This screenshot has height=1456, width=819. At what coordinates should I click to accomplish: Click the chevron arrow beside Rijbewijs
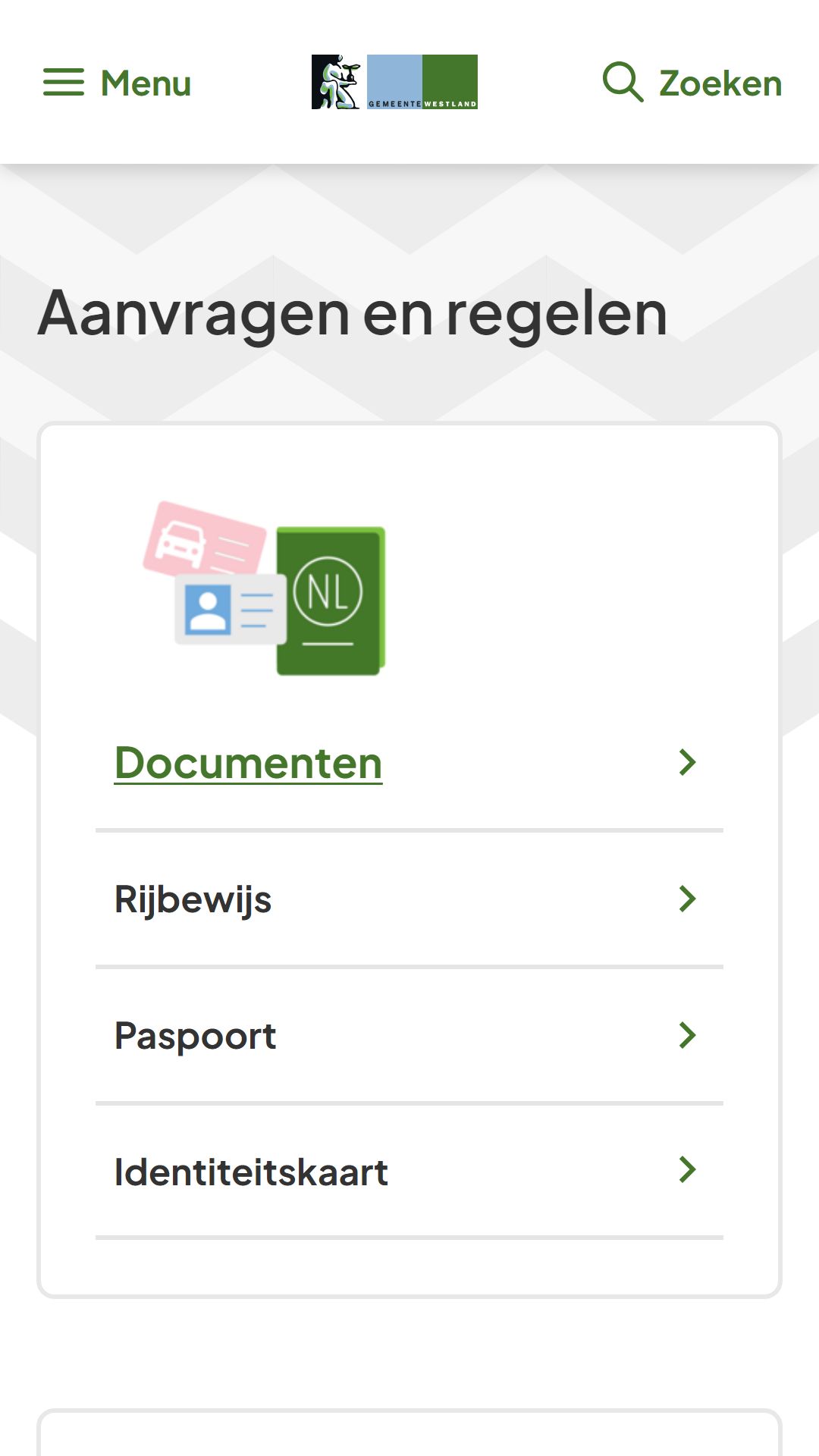[687, 899]
